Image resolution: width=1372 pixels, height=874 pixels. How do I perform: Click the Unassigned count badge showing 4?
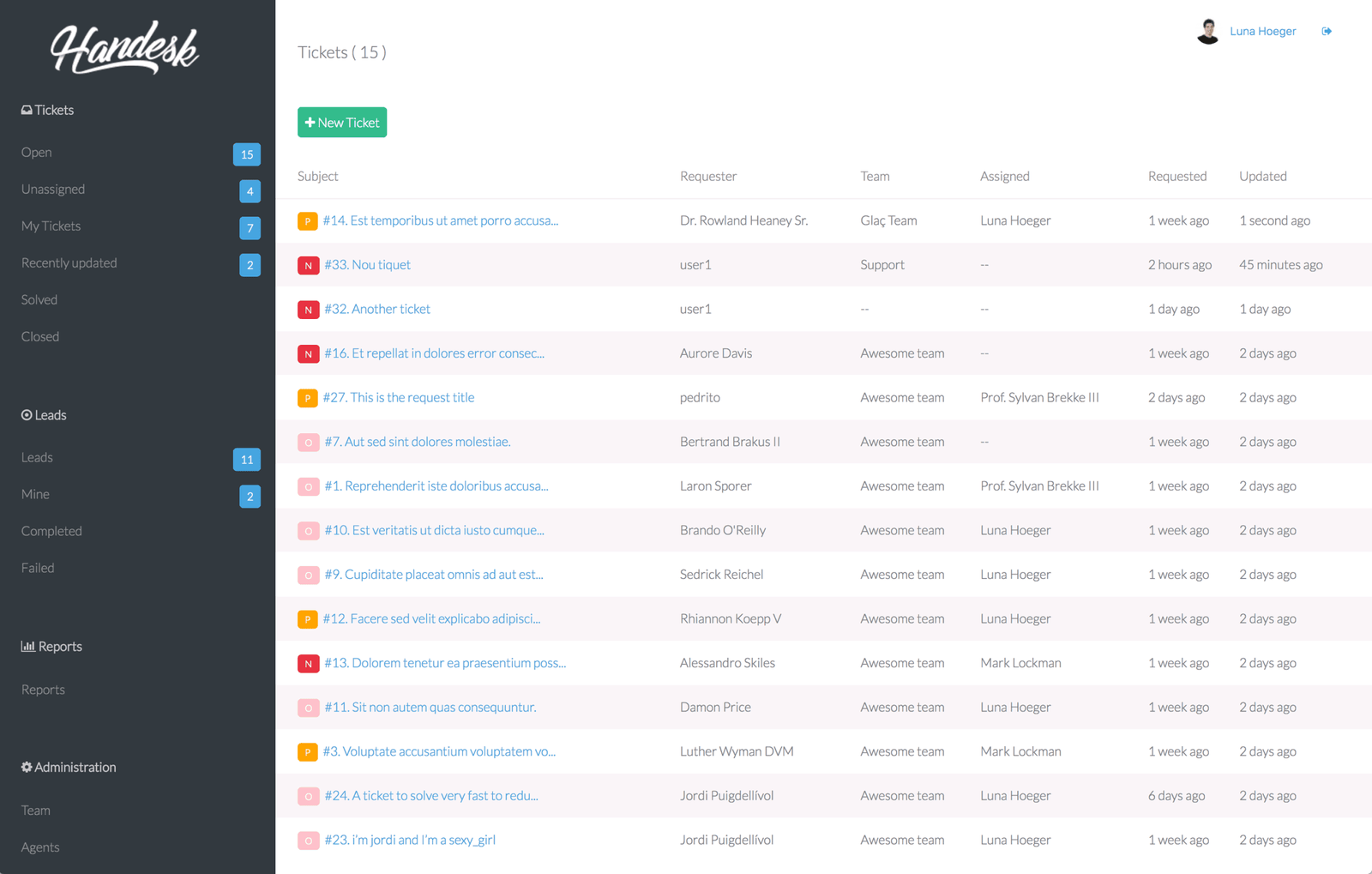click(x=249, y=190)
